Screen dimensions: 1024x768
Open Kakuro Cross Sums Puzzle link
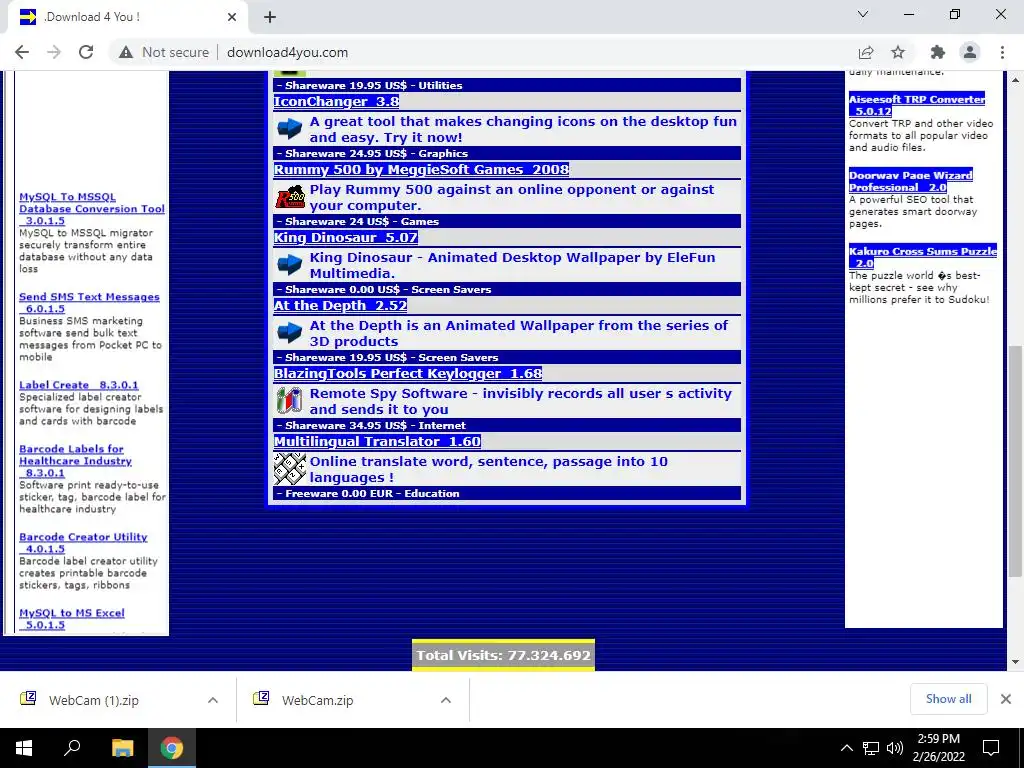(923, 257)
